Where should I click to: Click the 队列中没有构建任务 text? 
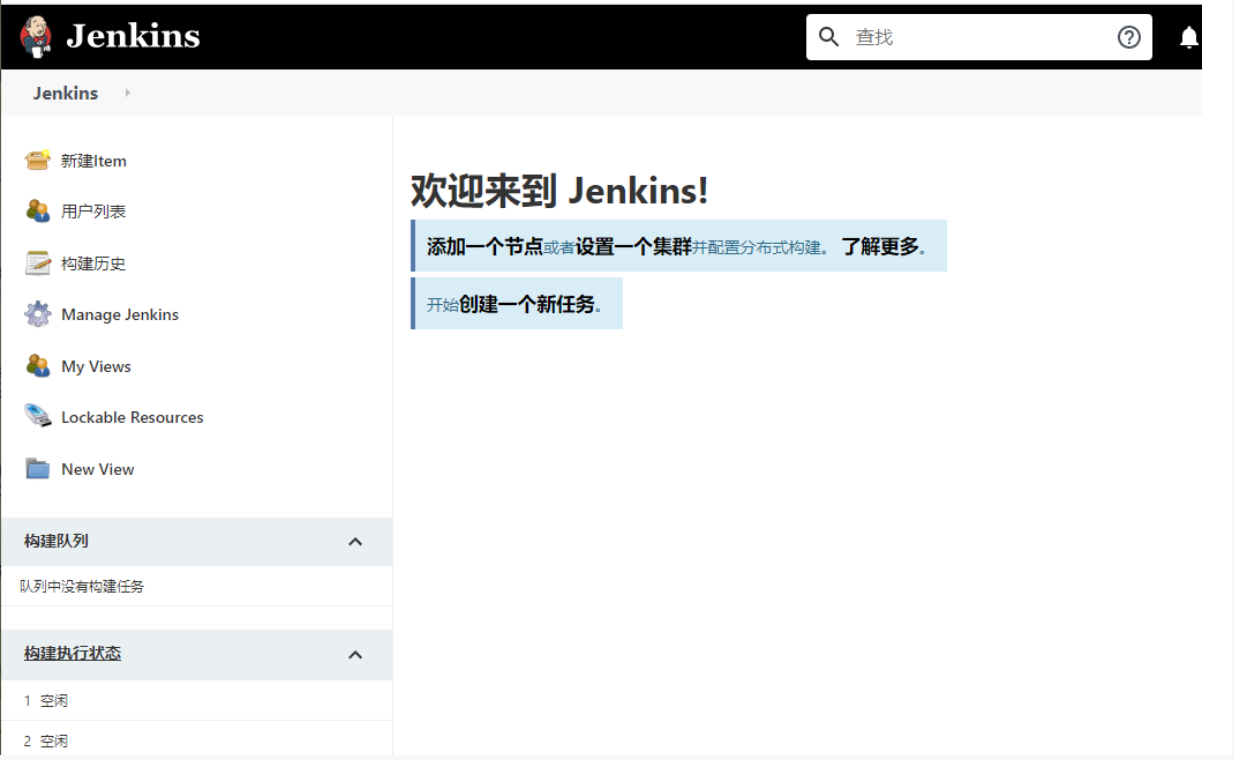point(82,587)
